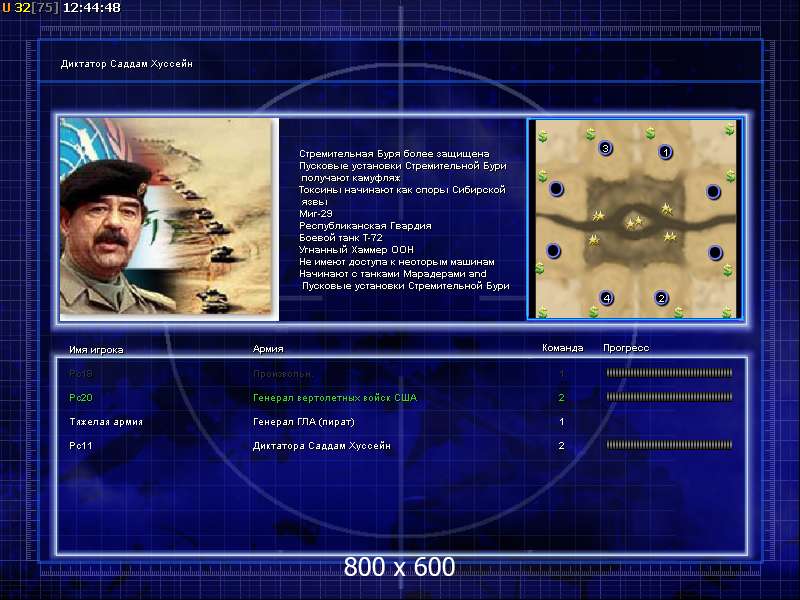Click the Saddam Hussein general portrait
The height and width of the screenshot is (600, 800).
(x=169, y=219)
